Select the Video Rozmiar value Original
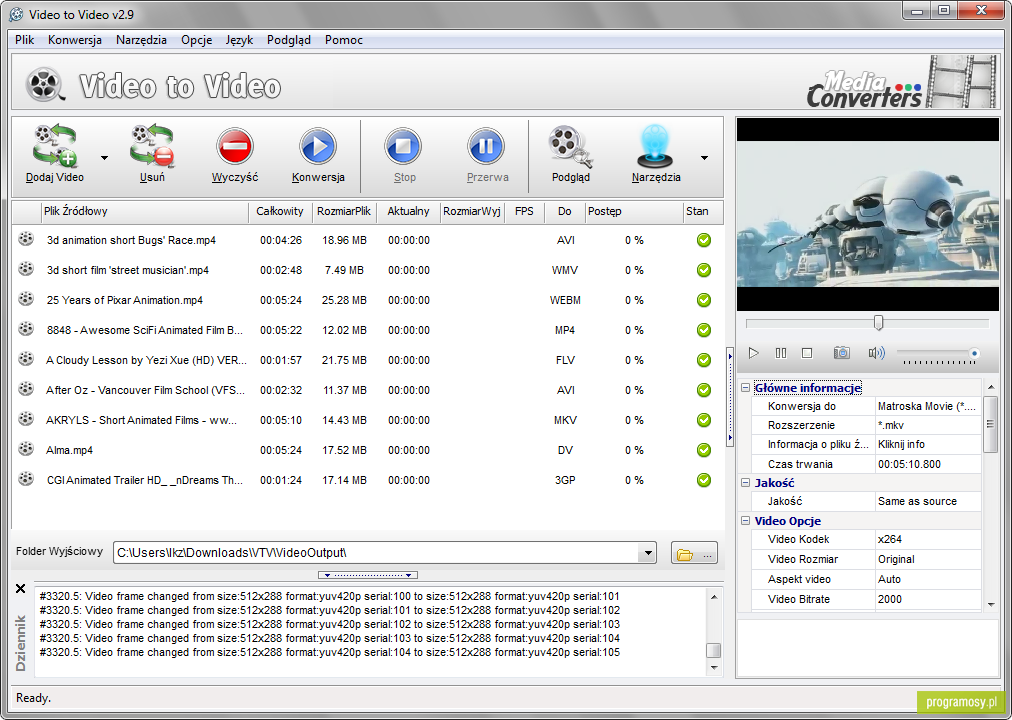 pos(927,559)
